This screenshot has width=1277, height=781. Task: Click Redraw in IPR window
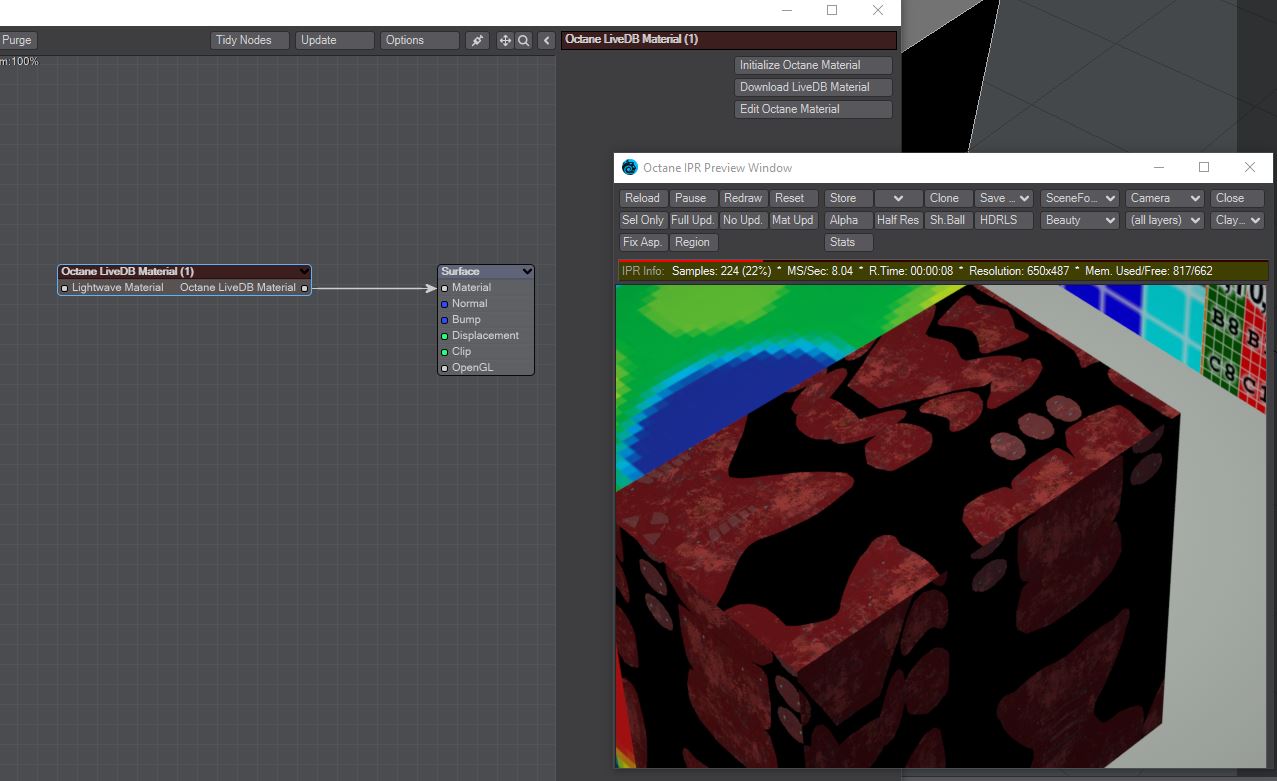(743, 198)
